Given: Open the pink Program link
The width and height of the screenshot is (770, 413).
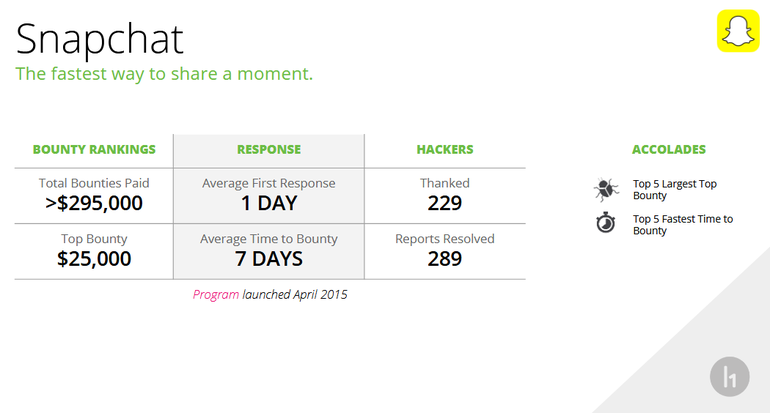Looking at the screenshot, I should click(216, 295).
